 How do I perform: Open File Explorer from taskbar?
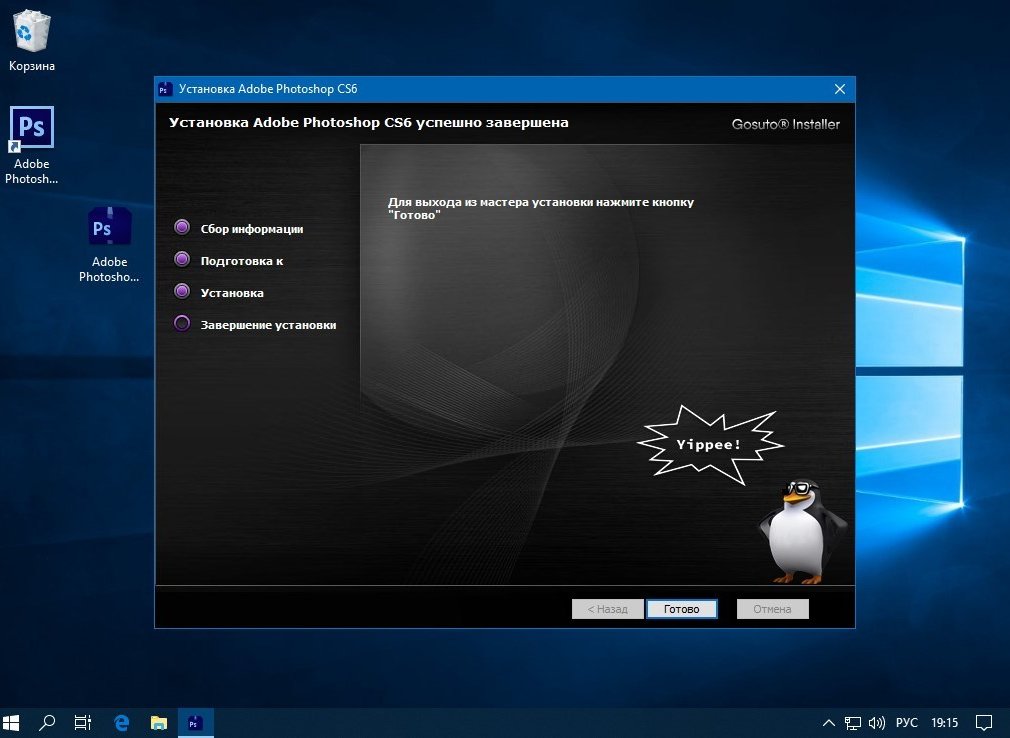pyautogui.click(x=158, y=723)
